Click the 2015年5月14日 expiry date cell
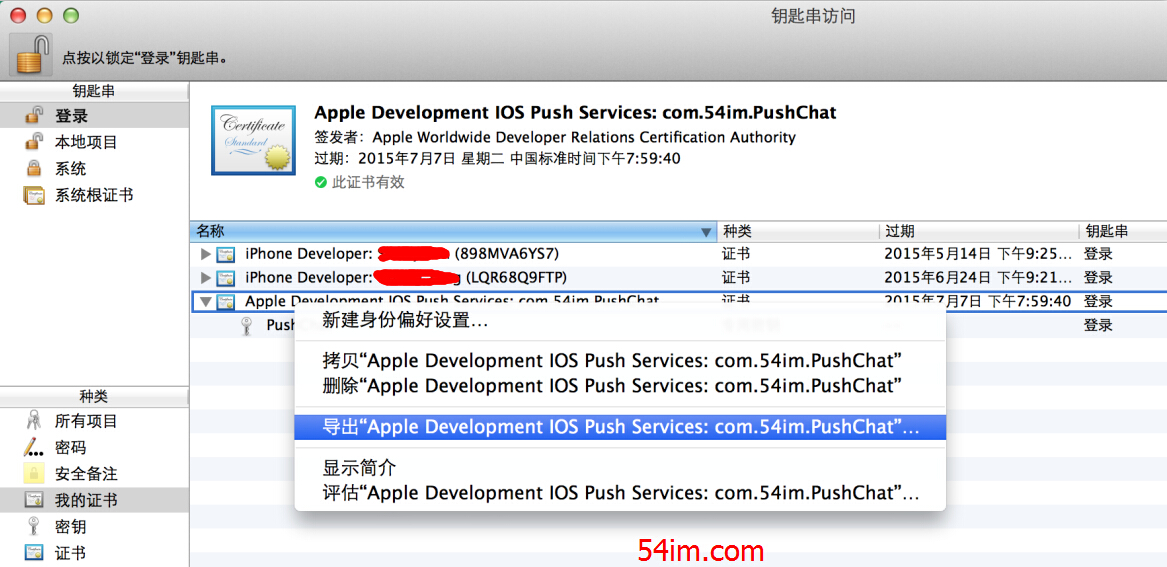Screen dimensions: 1167x567 coord(979,254)
